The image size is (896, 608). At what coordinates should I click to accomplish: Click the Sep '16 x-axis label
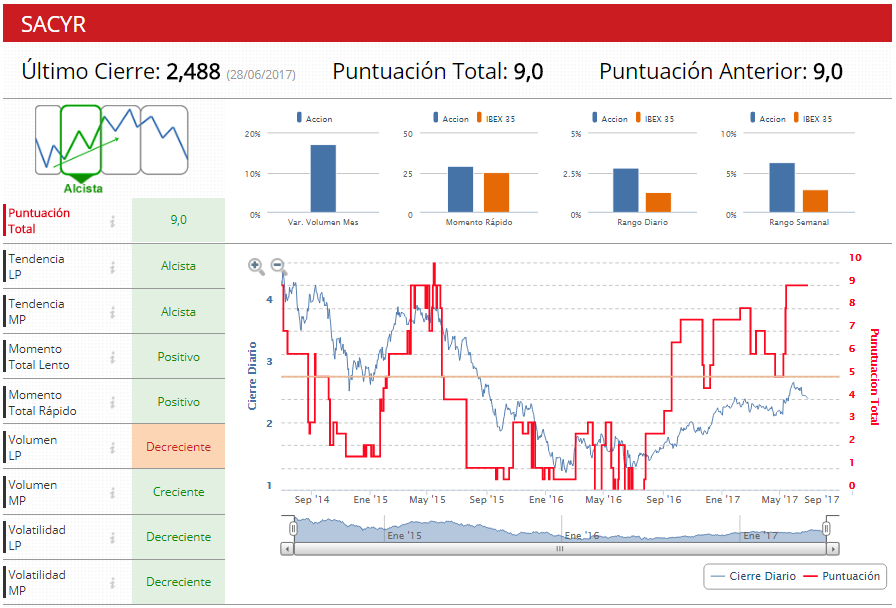663,499
